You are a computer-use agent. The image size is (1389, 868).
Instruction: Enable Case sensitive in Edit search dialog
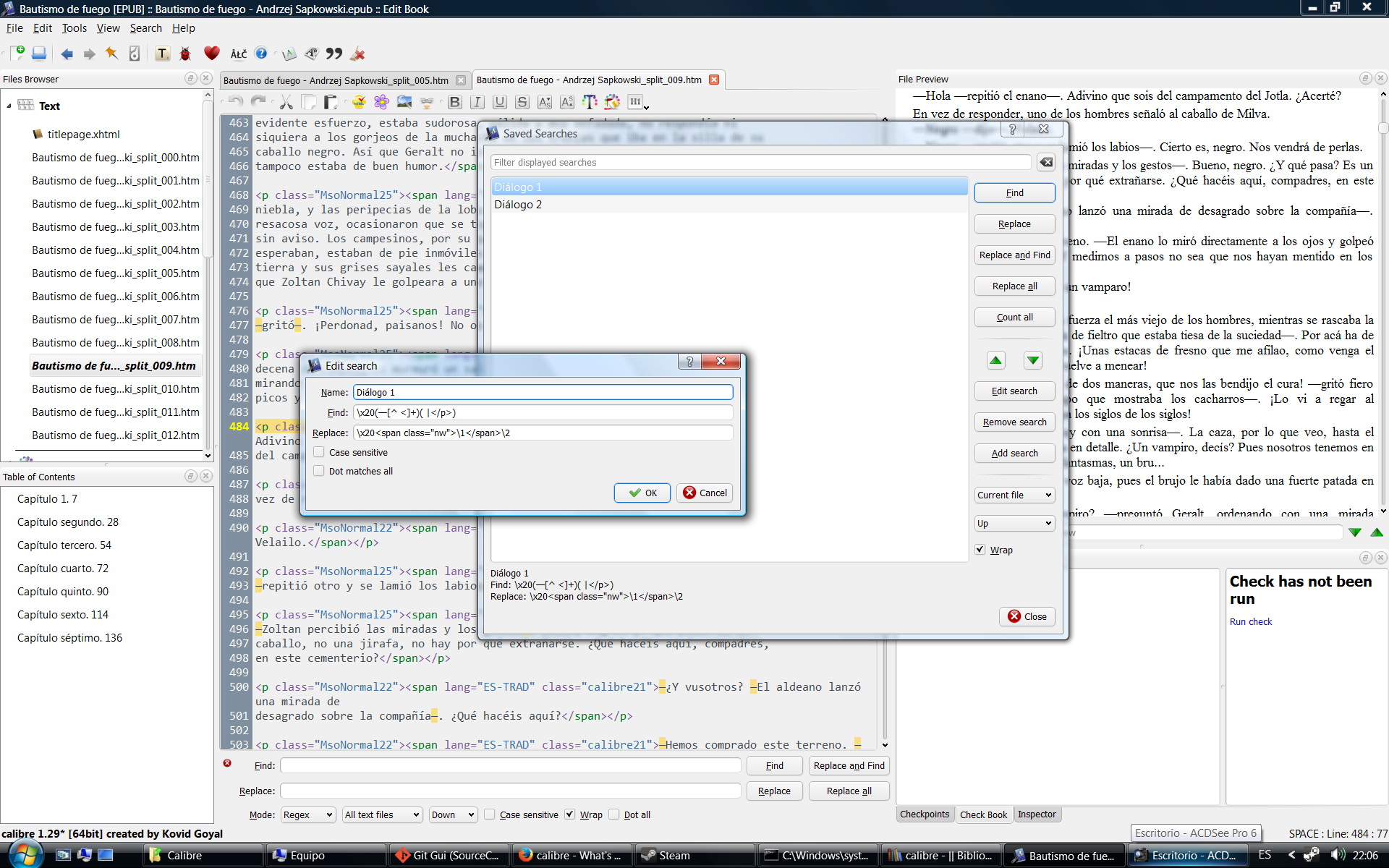(x=319, y=452)
